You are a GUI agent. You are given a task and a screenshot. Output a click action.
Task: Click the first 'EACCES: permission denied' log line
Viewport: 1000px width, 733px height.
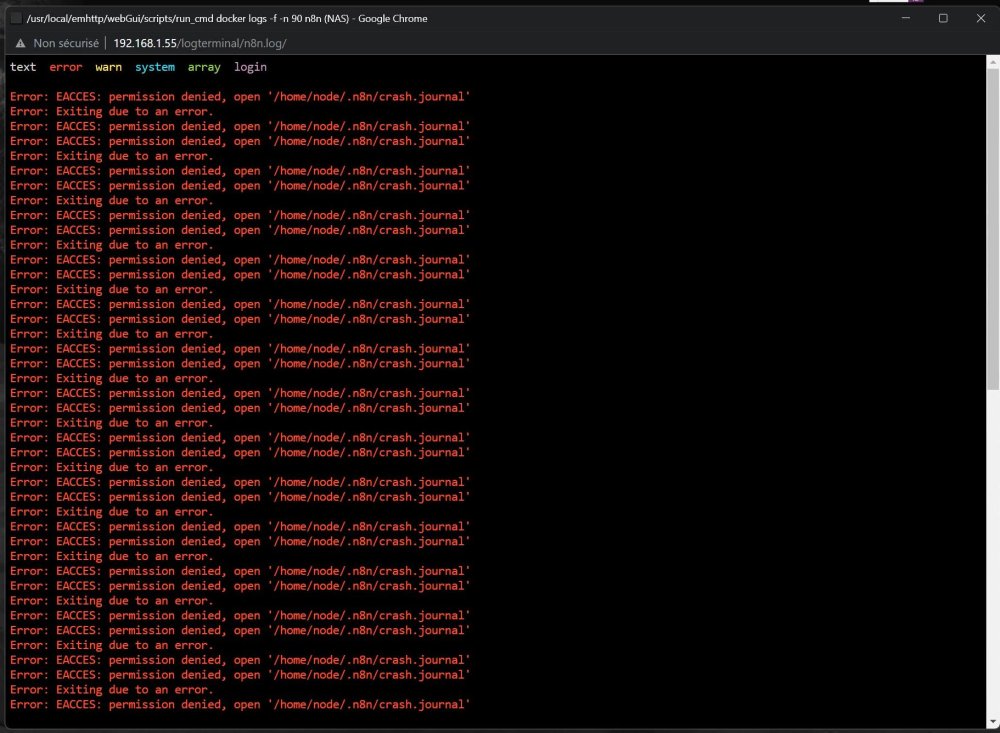tap(240, 97)
